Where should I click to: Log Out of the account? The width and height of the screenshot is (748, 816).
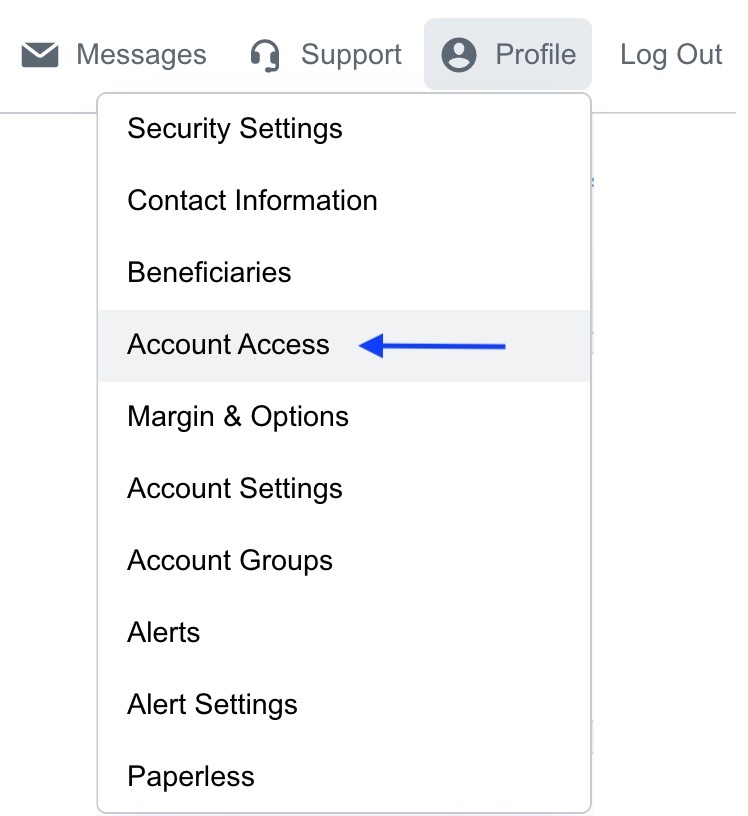point(670,54)
